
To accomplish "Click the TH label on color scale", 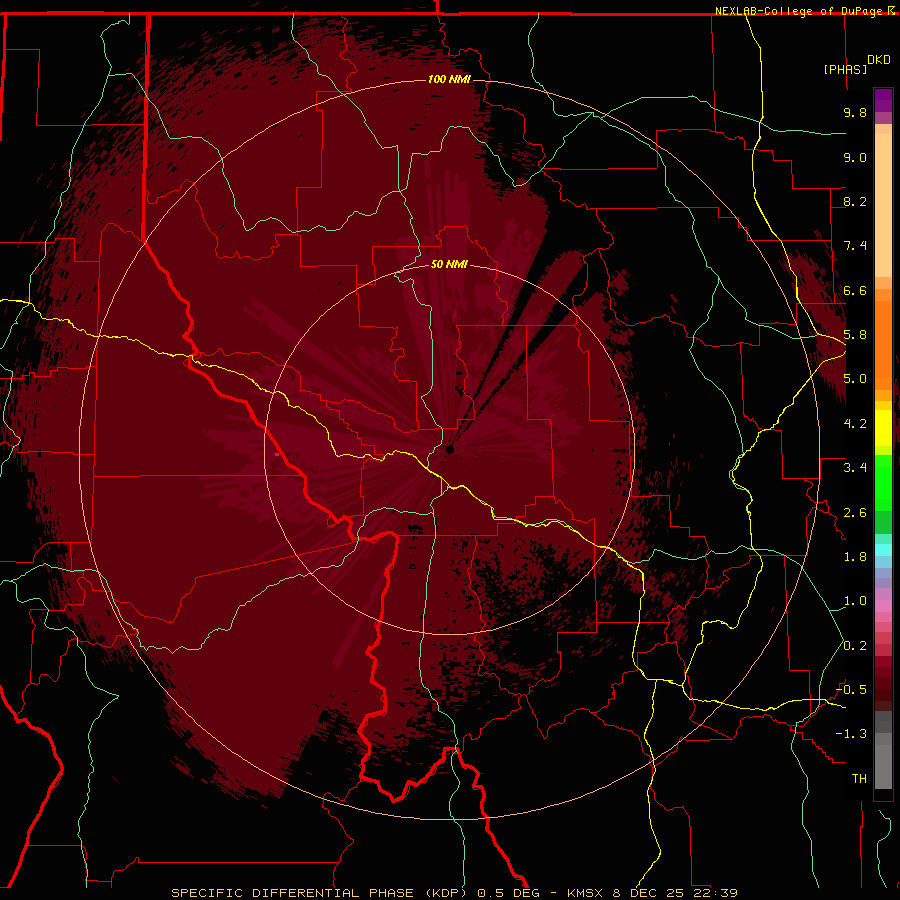I will click(859, 779).
